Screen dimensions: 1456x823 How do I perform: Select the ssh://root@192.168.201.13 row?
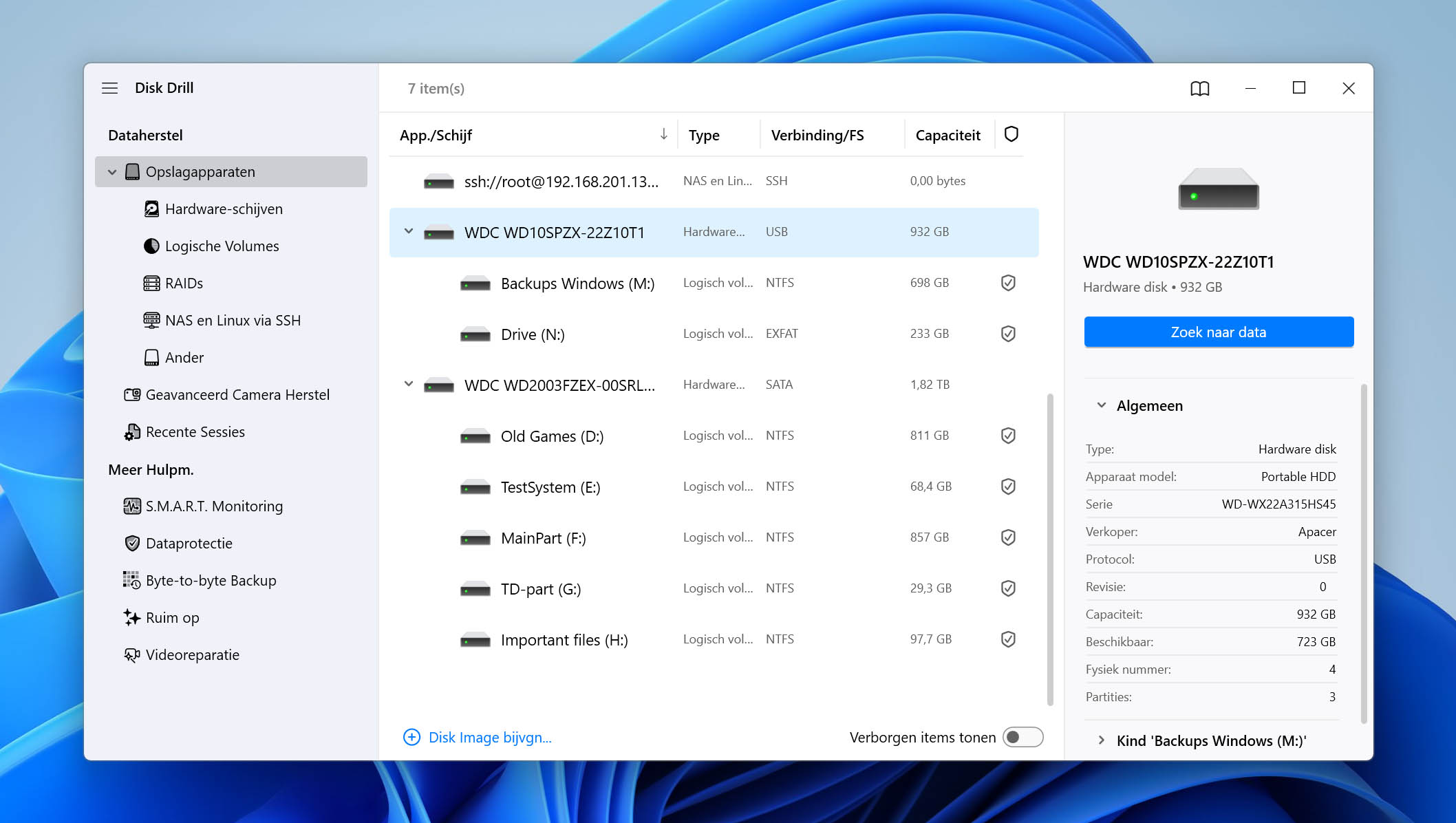coord(714,182)
